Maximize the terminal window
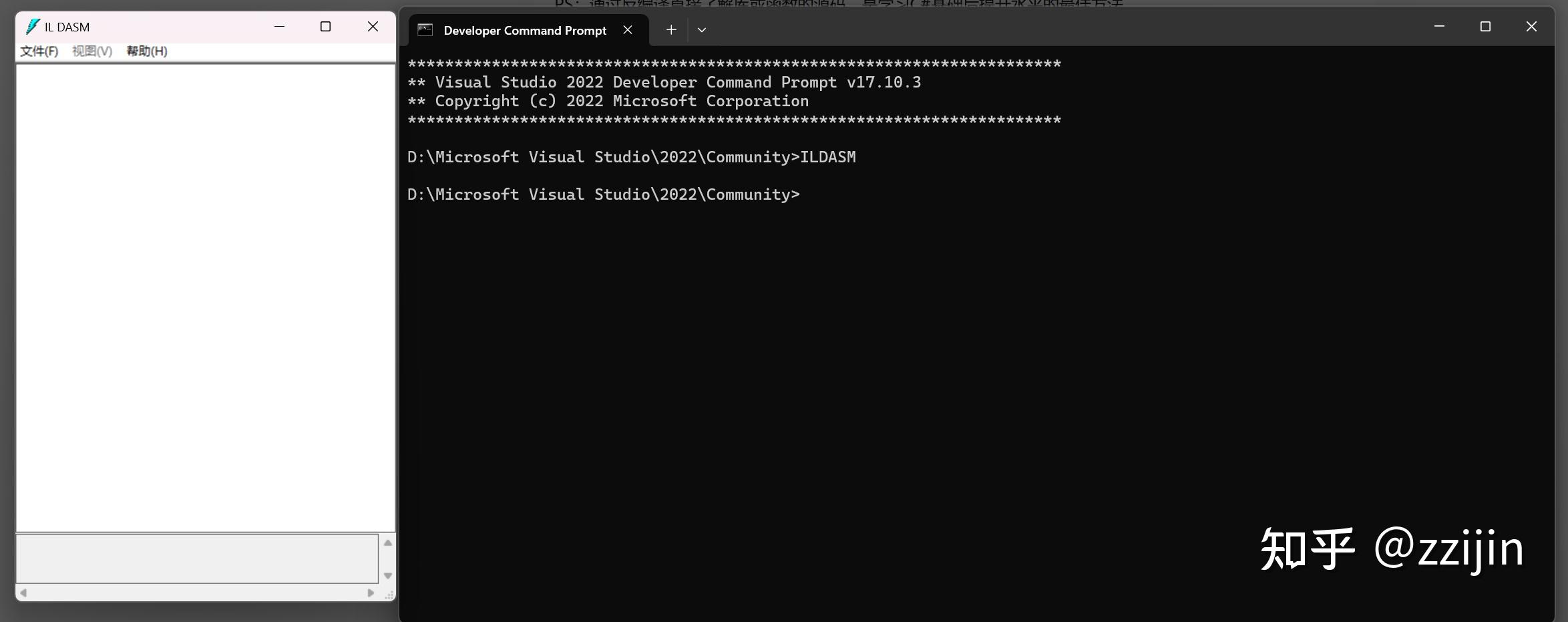Viewport: 1568px width, 622px height. point(1485,27)
